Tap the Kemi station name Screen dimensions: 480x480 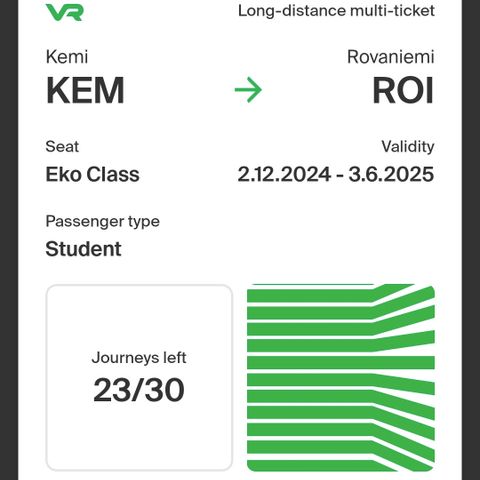pyautogui.click(x=67, y=57)
